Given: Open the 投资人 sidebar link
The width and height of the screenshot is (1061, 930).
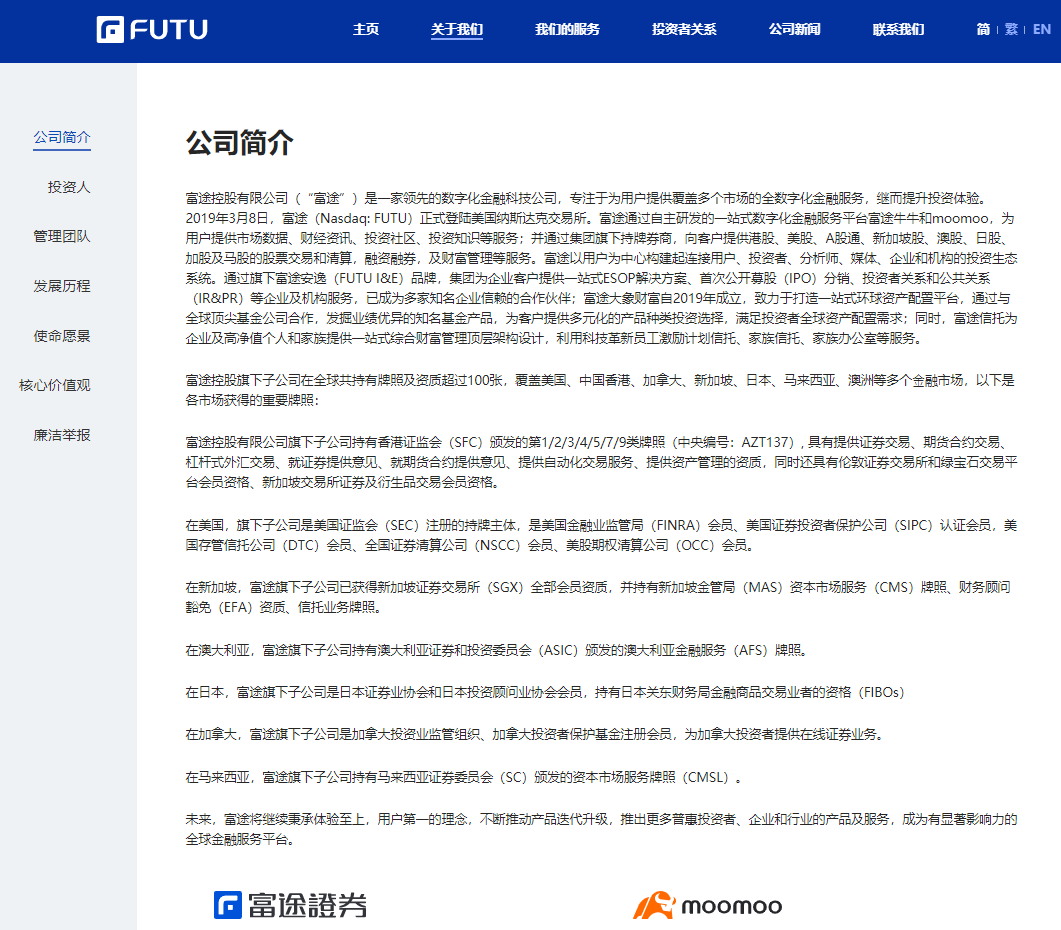Looking at the screenshot, I should pos(61,187).
